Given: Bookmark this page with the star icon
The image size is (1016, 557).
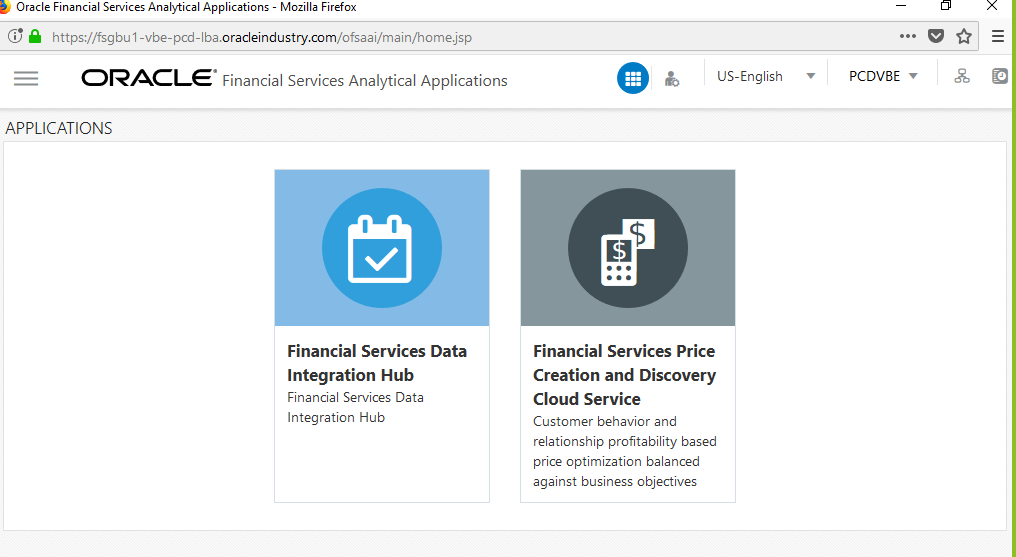Looking at the screenshot, I should [964, 37].
